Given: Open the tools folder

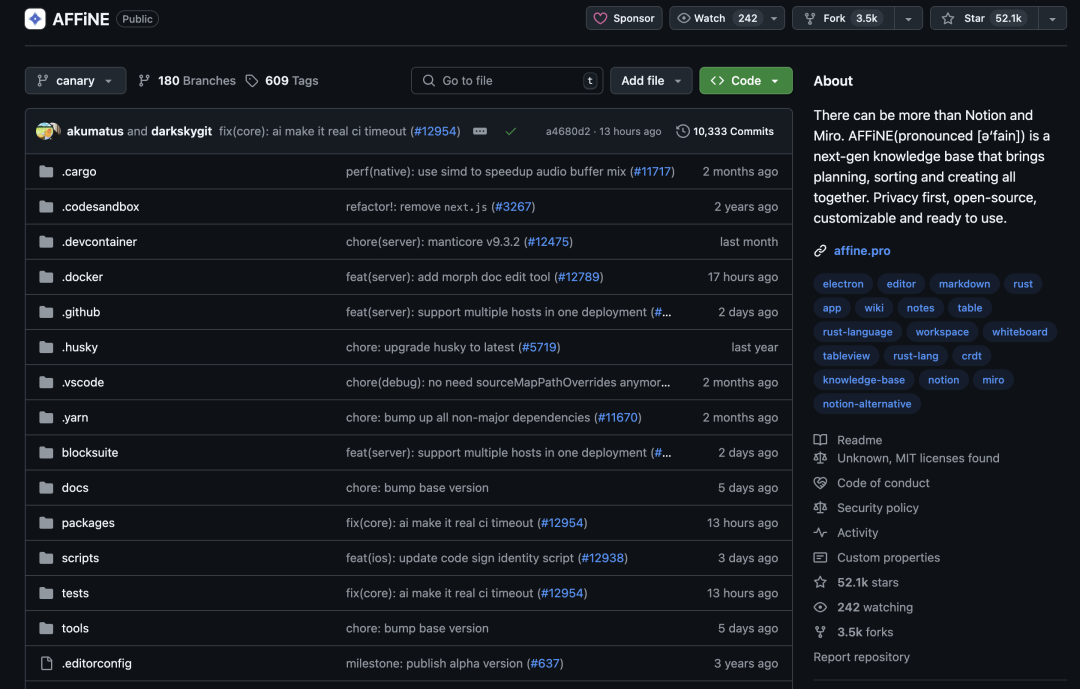Looking at the screenshot, I should [x=75, y=628].
